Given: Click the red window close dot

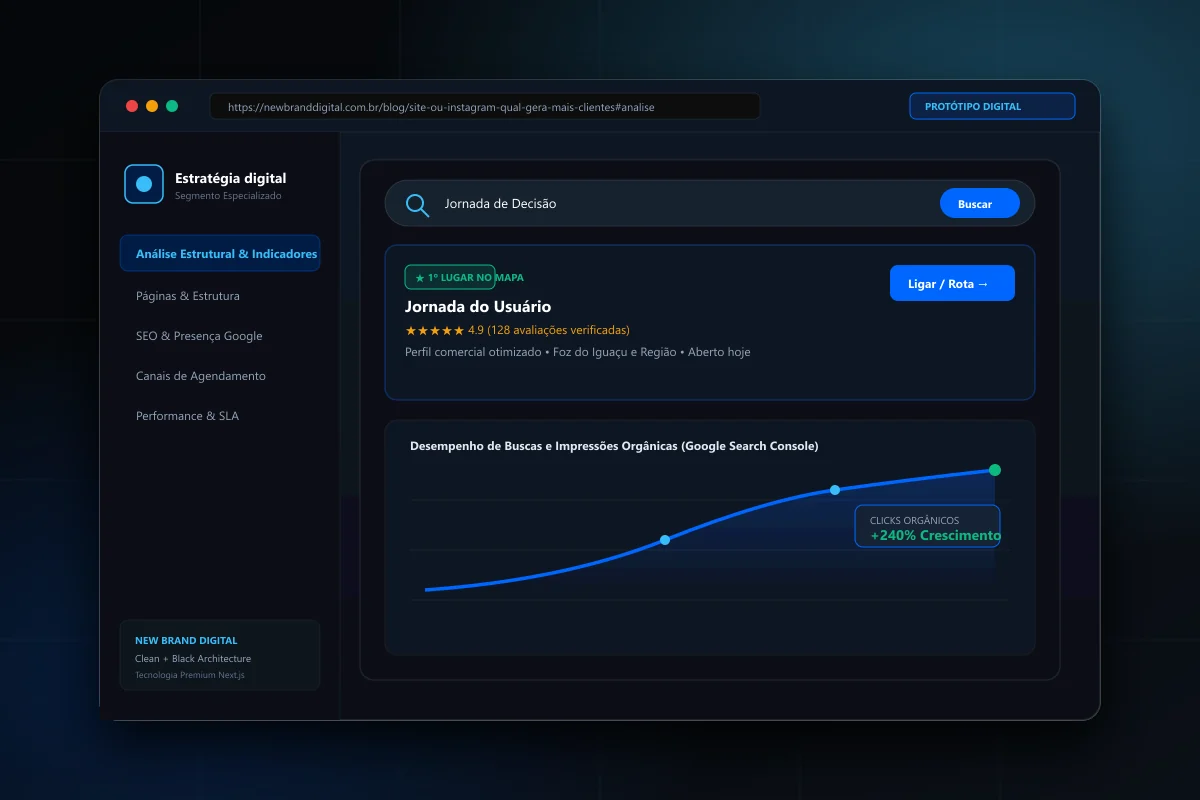Looking at the screenshot, I should pyautogui.click(x=132, y=106).
